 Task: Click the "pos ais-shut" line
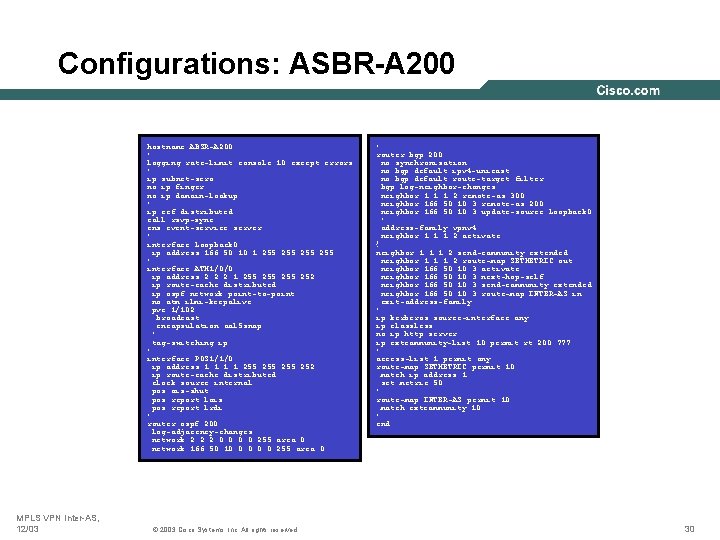pyautogui.click(x=180, y=391)
